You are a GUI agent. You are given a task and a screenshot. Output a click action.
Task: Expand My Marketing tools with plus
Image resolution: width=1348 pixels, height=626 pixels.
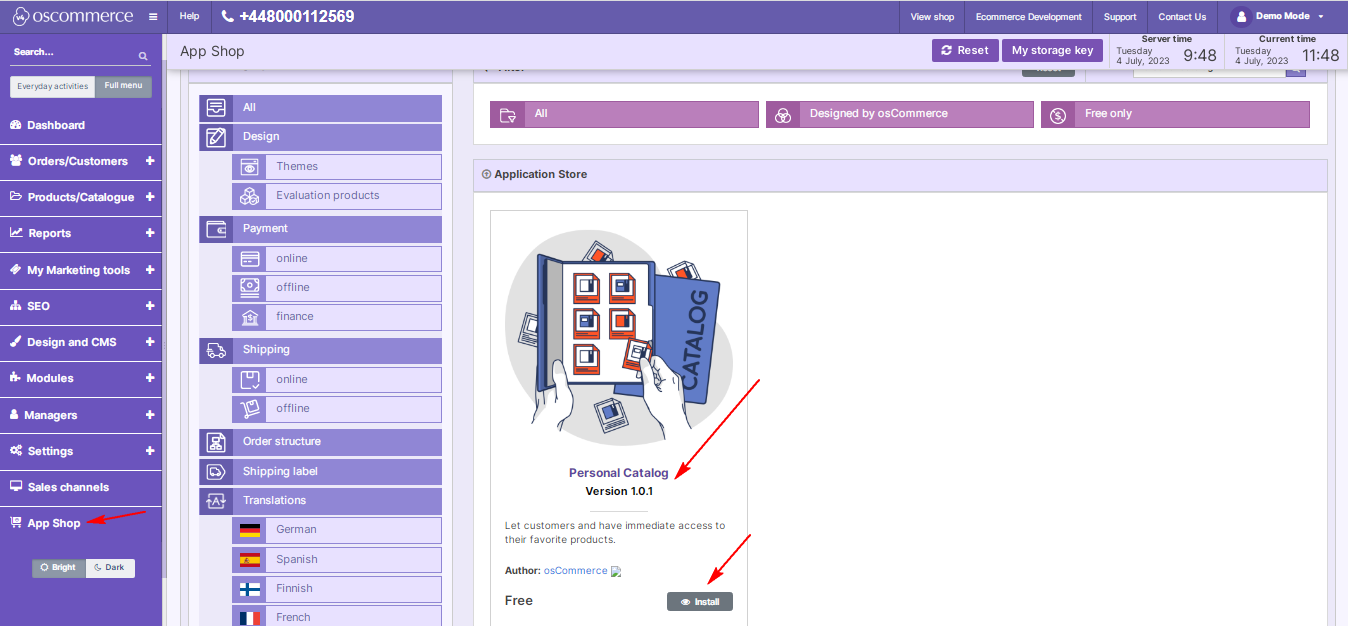pyautogui.click(x=150, y=270)
